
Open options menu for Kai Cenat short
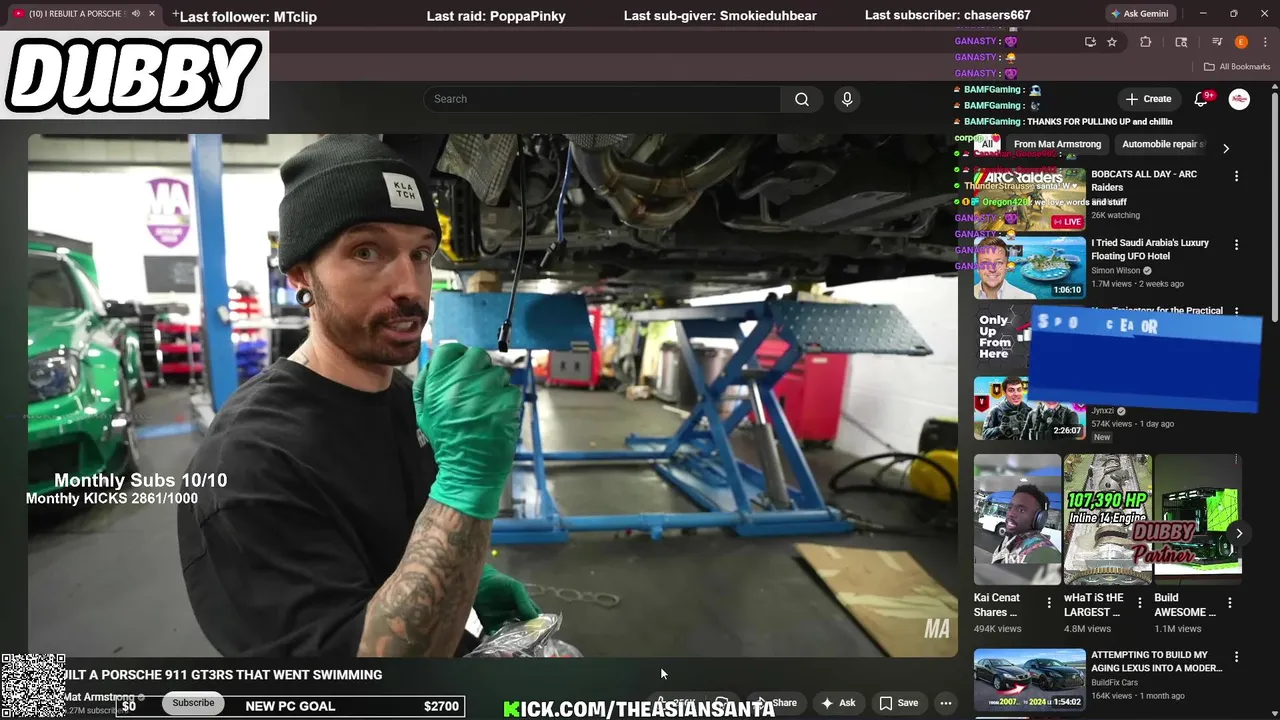tap(1049, 603)
